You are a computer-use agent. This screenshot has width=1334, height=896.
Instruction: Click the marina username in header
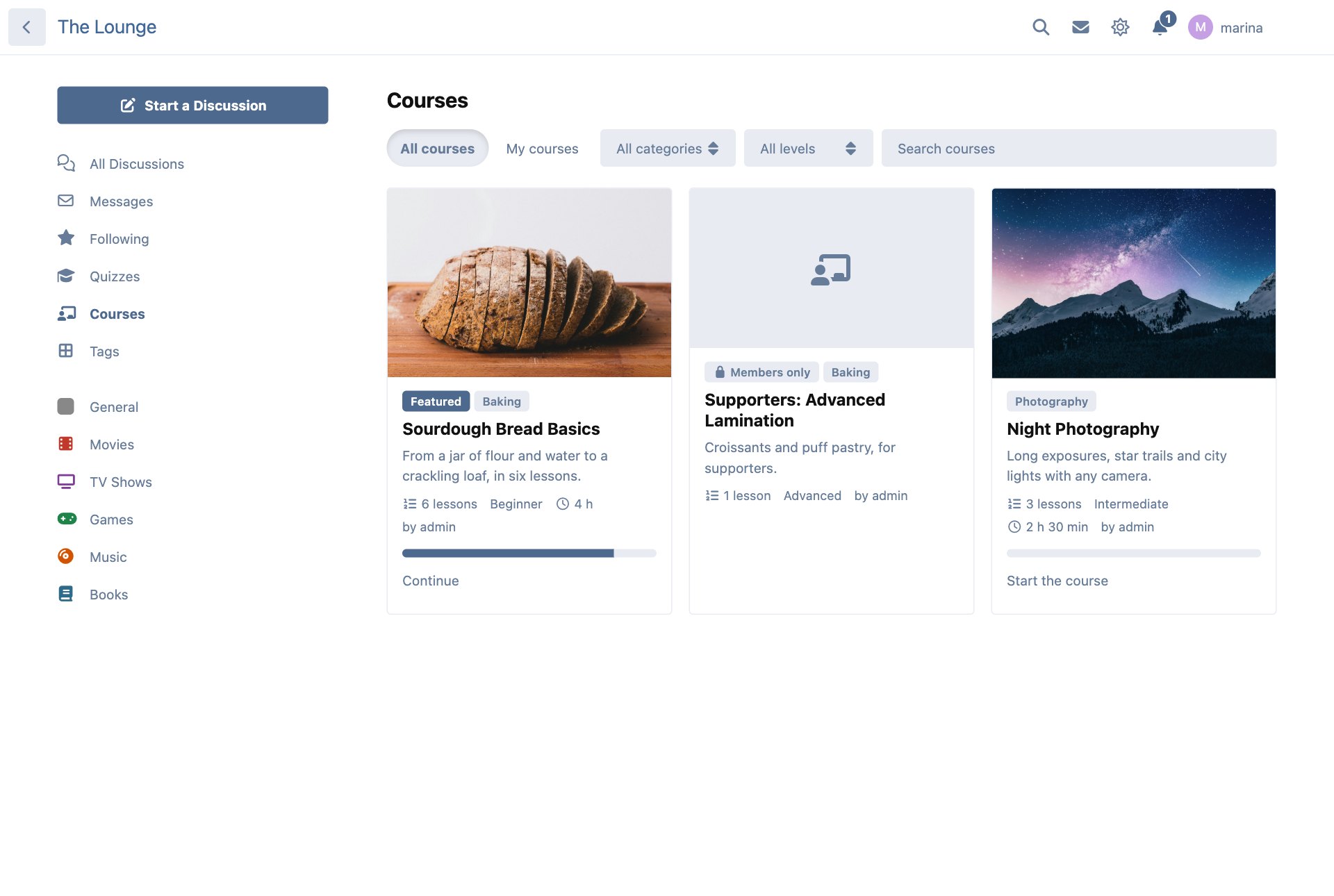(x=1241, y=28)
